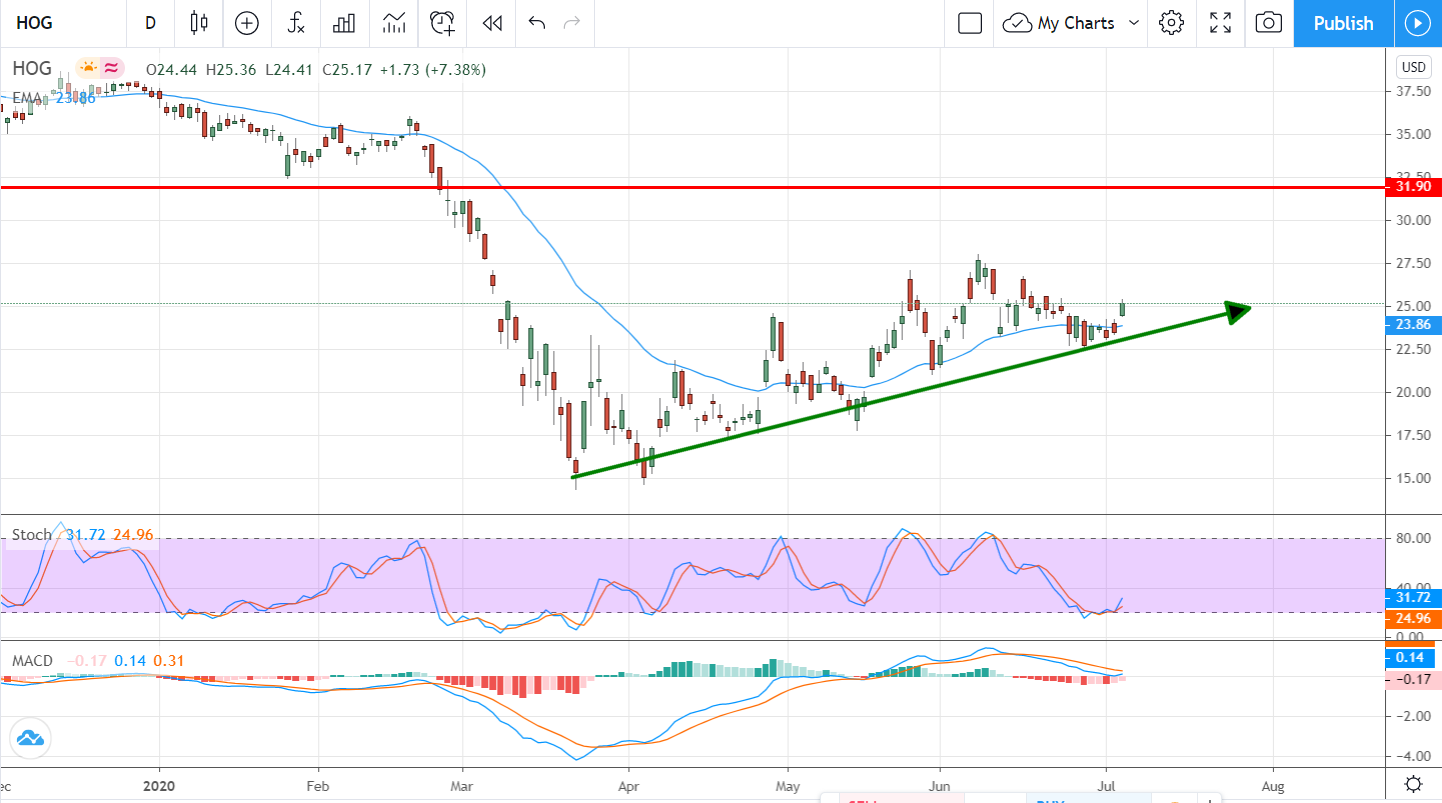1442x803 pixels.
Task: Open chart settings gear in top toolbar
Action: pyautogui.click(x=1171, y=23)
